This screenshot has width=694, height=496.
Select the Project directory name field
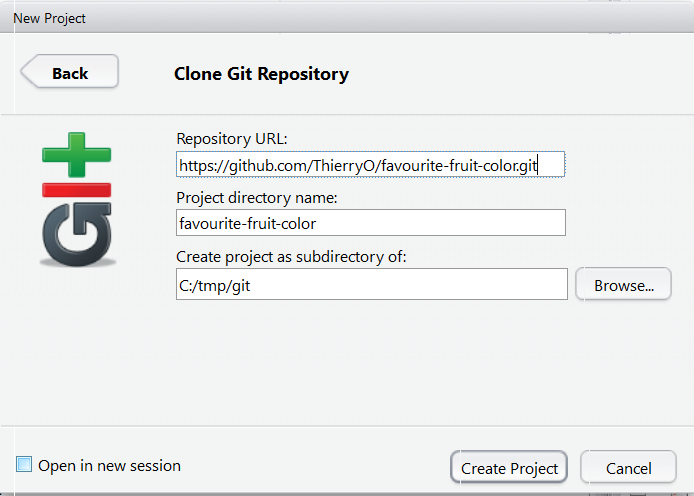(x=370, y=223)
